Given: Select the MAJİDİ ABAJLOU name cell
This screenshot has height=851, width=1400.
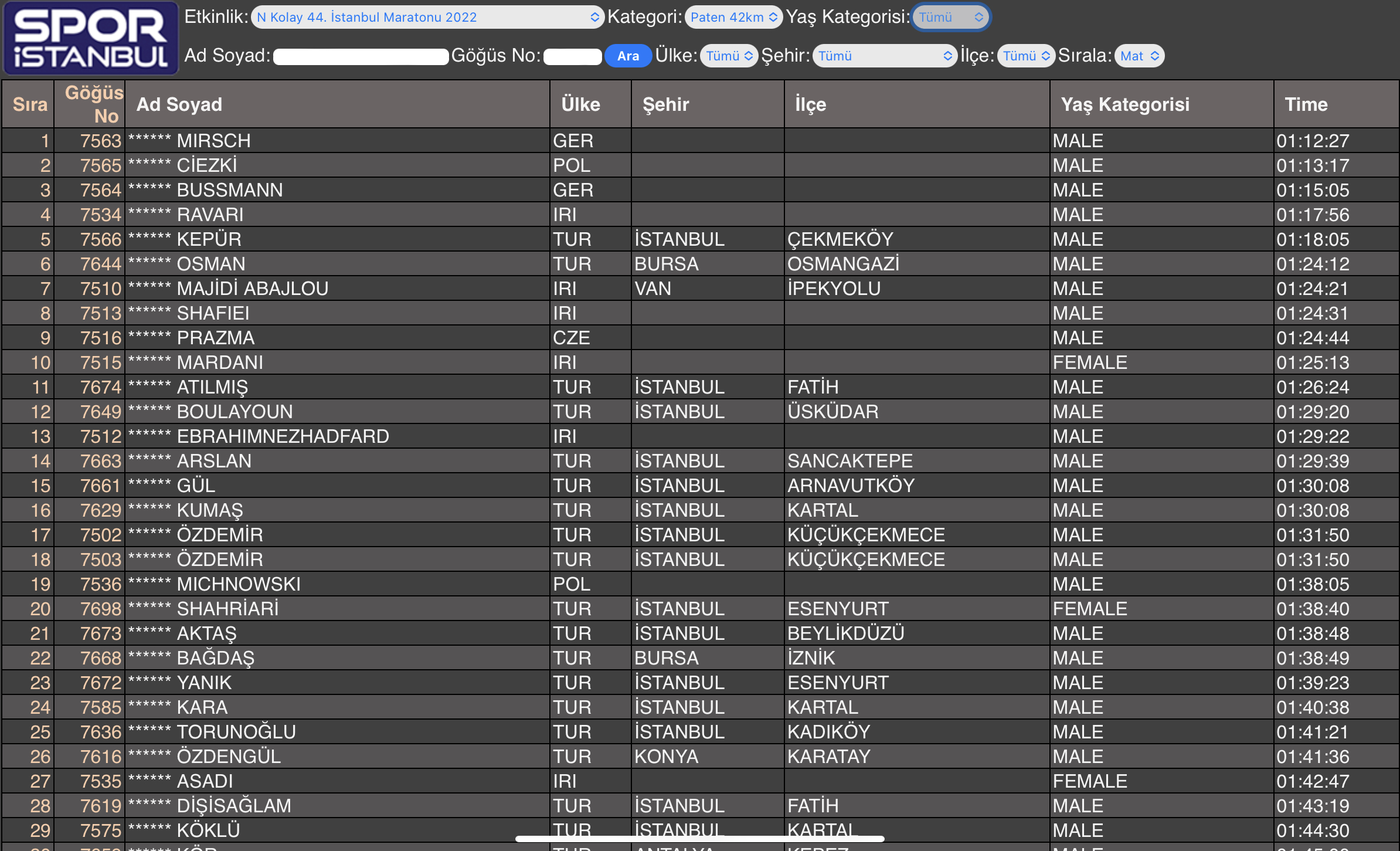Looking at the screenshot, I should [337, 289].
